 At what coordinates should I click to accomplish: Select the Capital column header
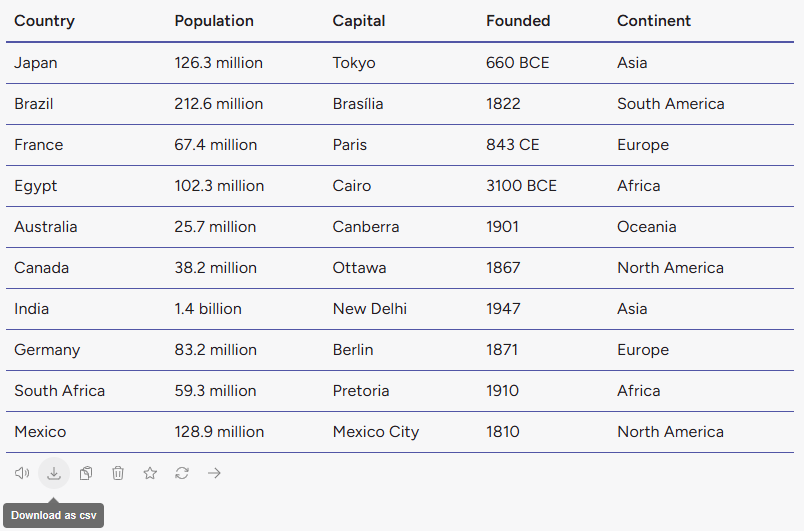pyautogui.click(x=359, y=21)
